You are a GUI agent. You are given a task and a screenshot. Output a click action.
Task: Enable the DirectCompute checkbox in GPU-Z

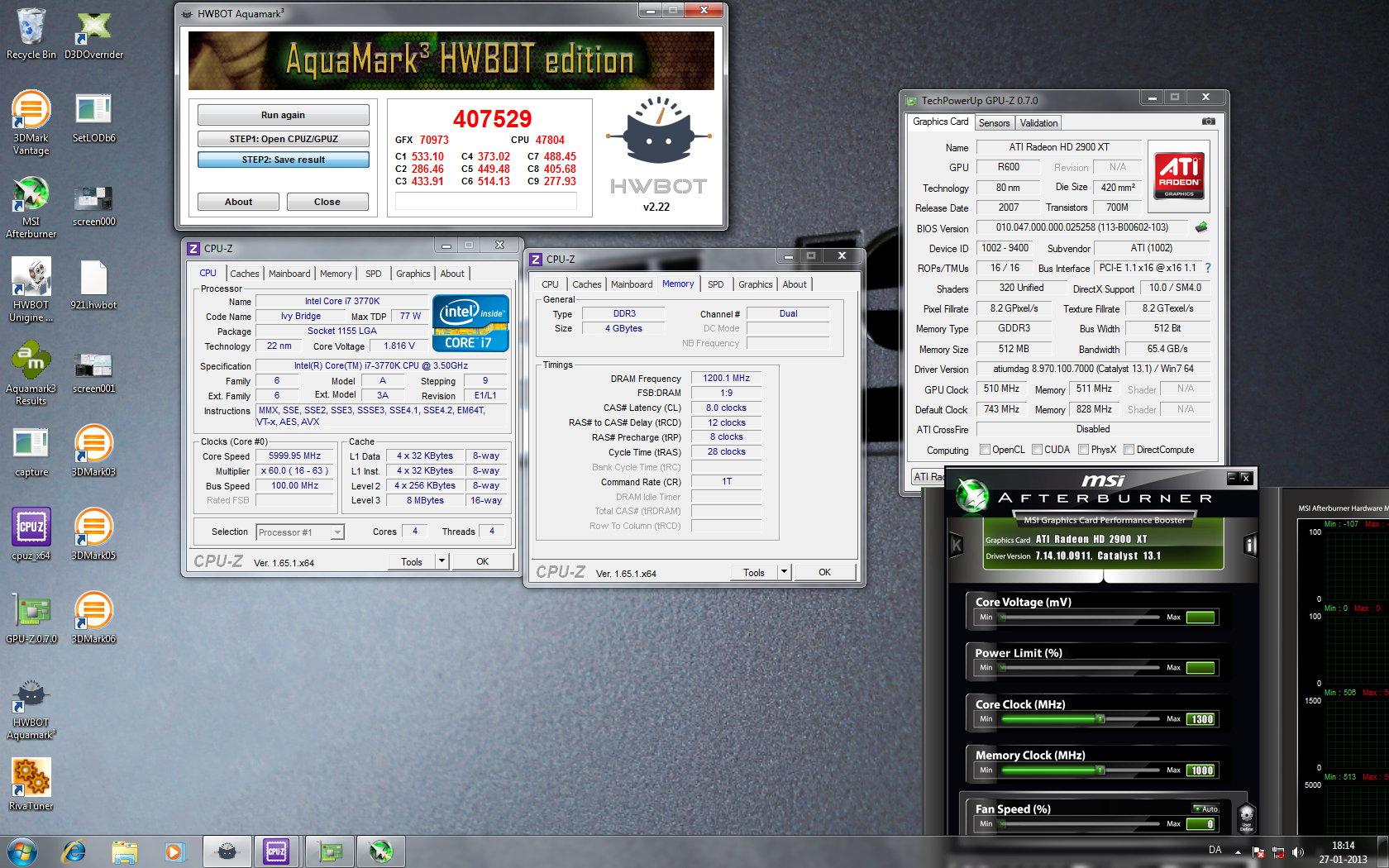point(1129,450)
